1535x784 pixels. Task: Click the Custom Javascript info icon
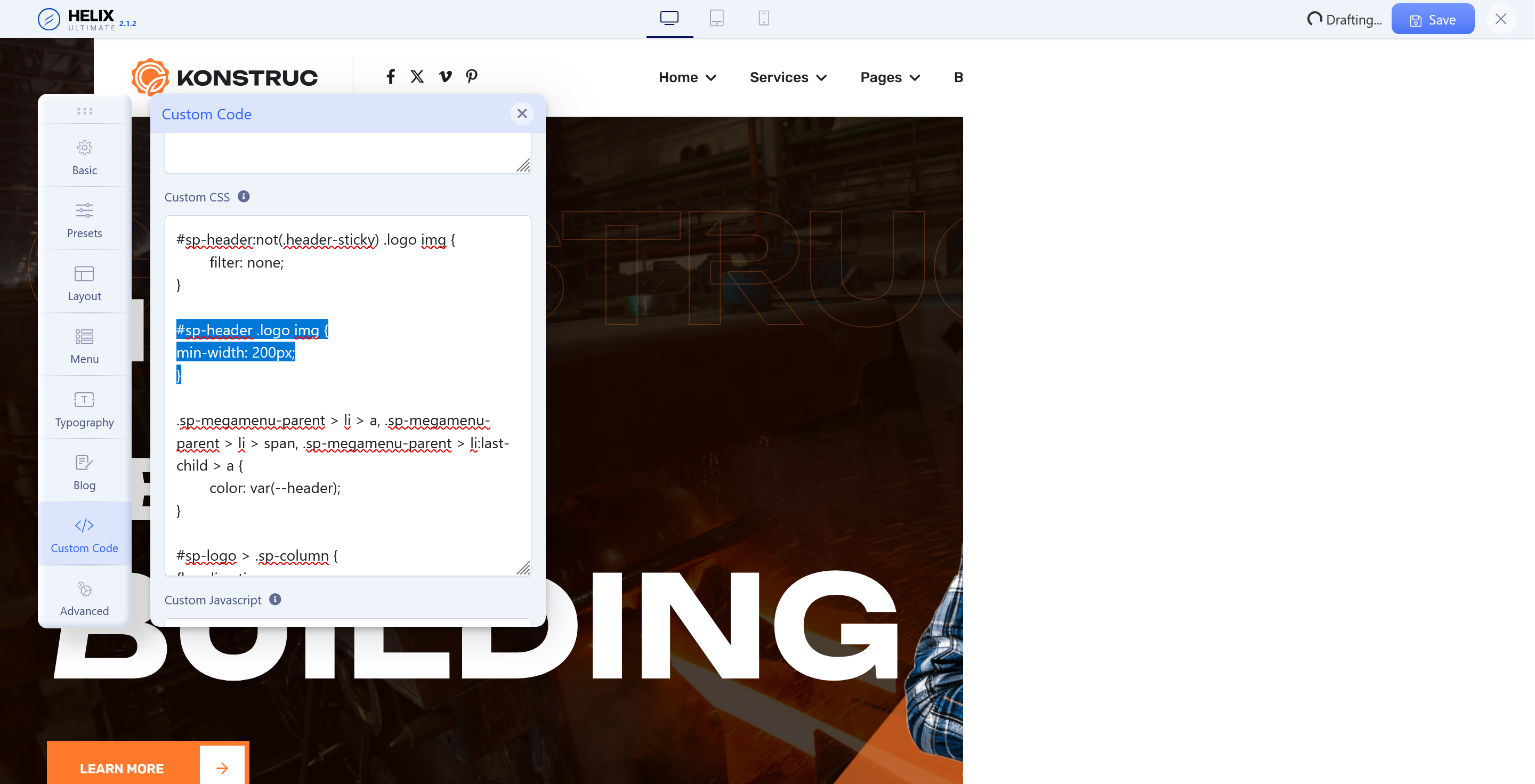[274, 599]
